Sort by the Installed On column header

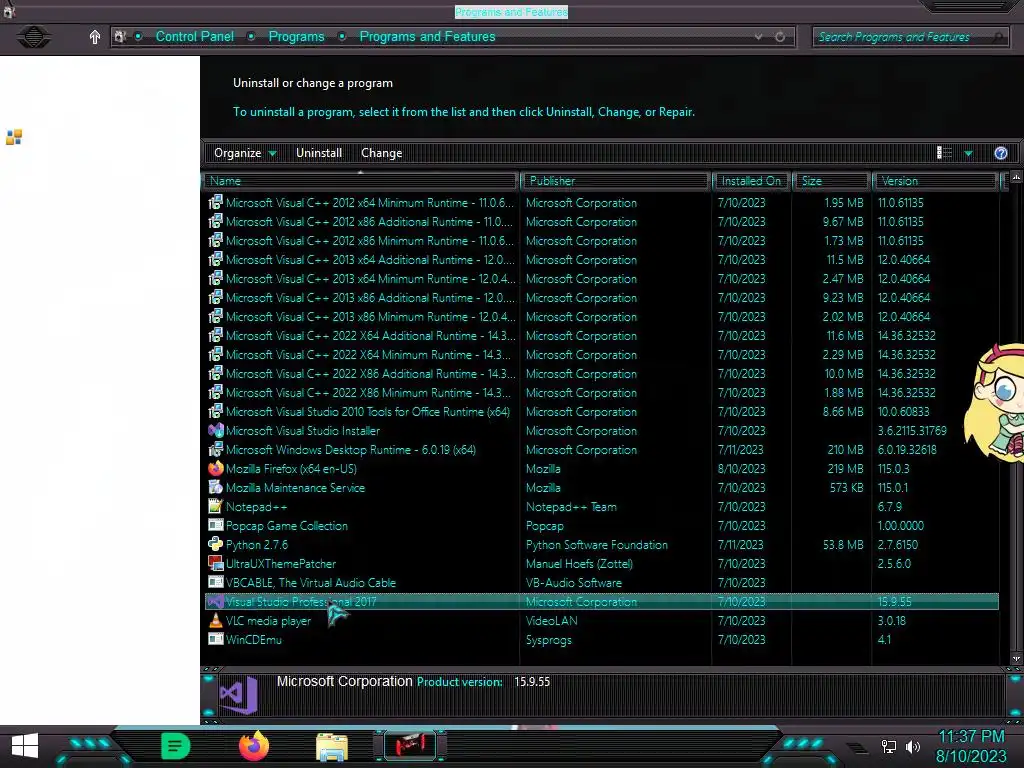[x=752, y=181]
